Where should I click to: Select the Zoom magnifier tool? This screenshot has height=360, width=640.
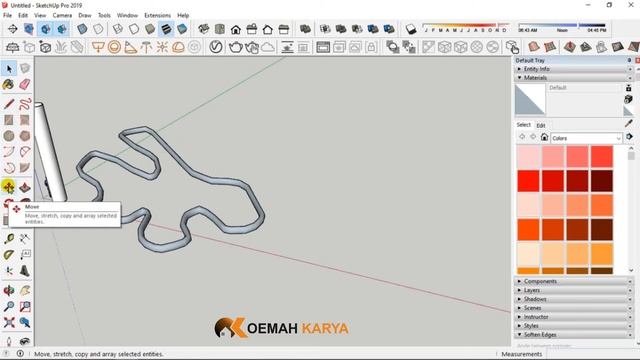[x=9, y=307]
